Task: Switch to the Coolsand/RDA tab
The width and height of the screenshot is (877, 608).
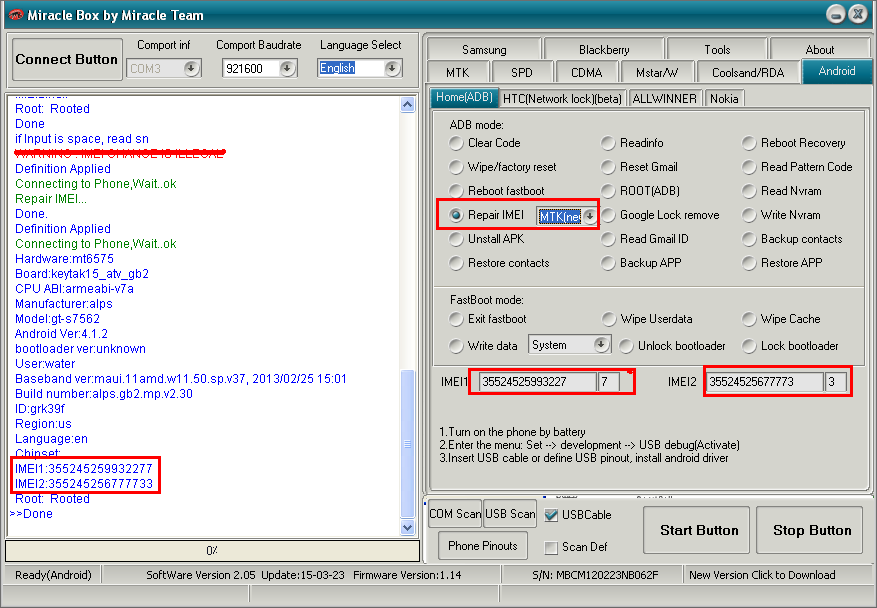Action: point(748,72)
